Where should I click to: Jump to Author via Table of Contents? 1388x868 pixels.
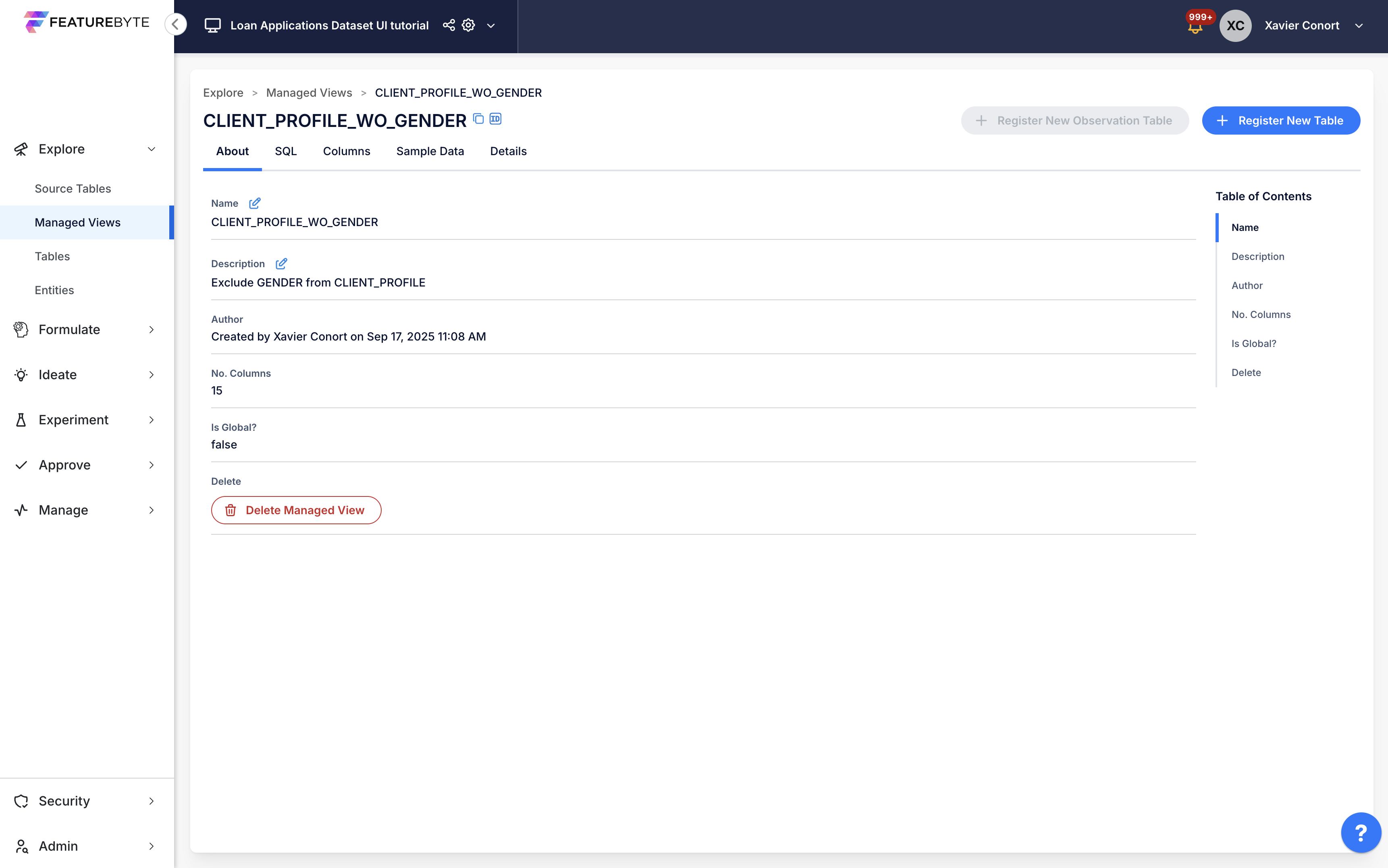(x=1247, y=285)
